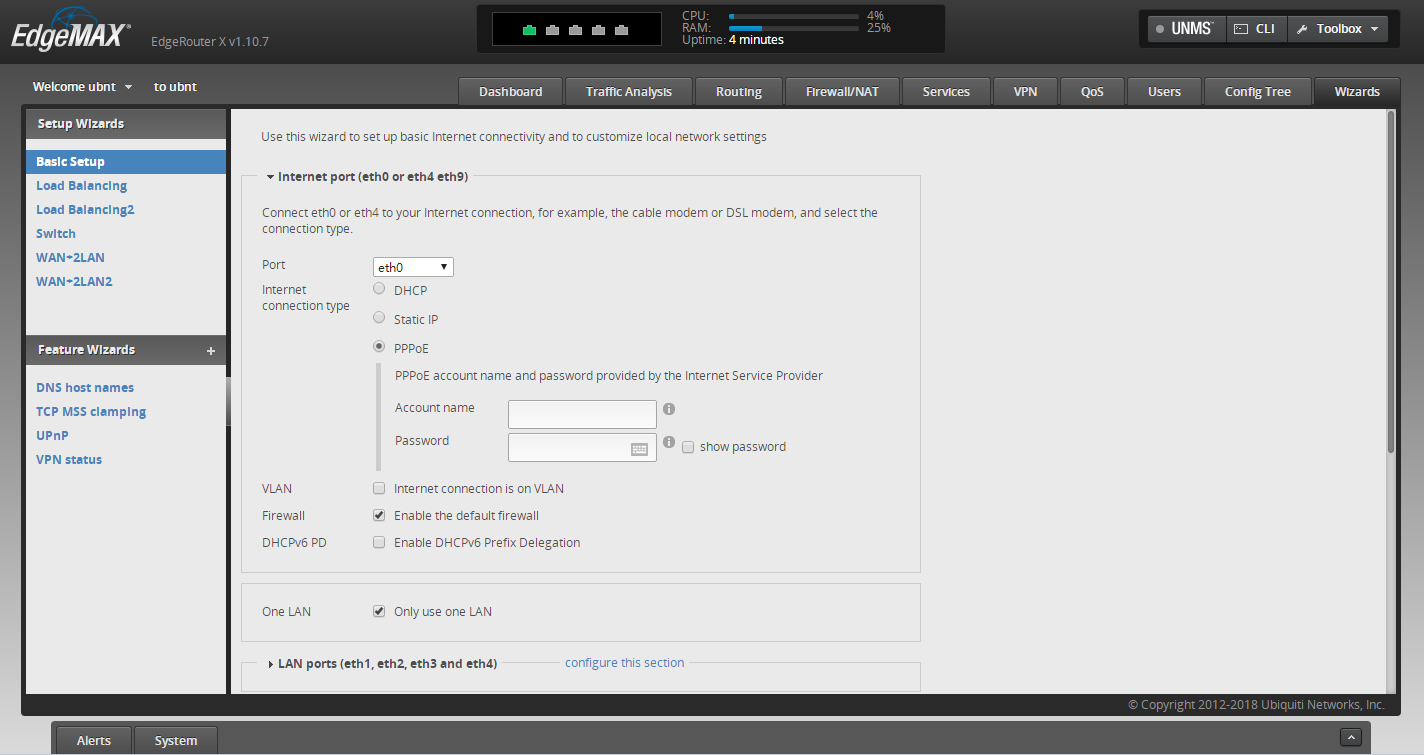Click the sidebar collapse handle

click(x=228, y=400)
